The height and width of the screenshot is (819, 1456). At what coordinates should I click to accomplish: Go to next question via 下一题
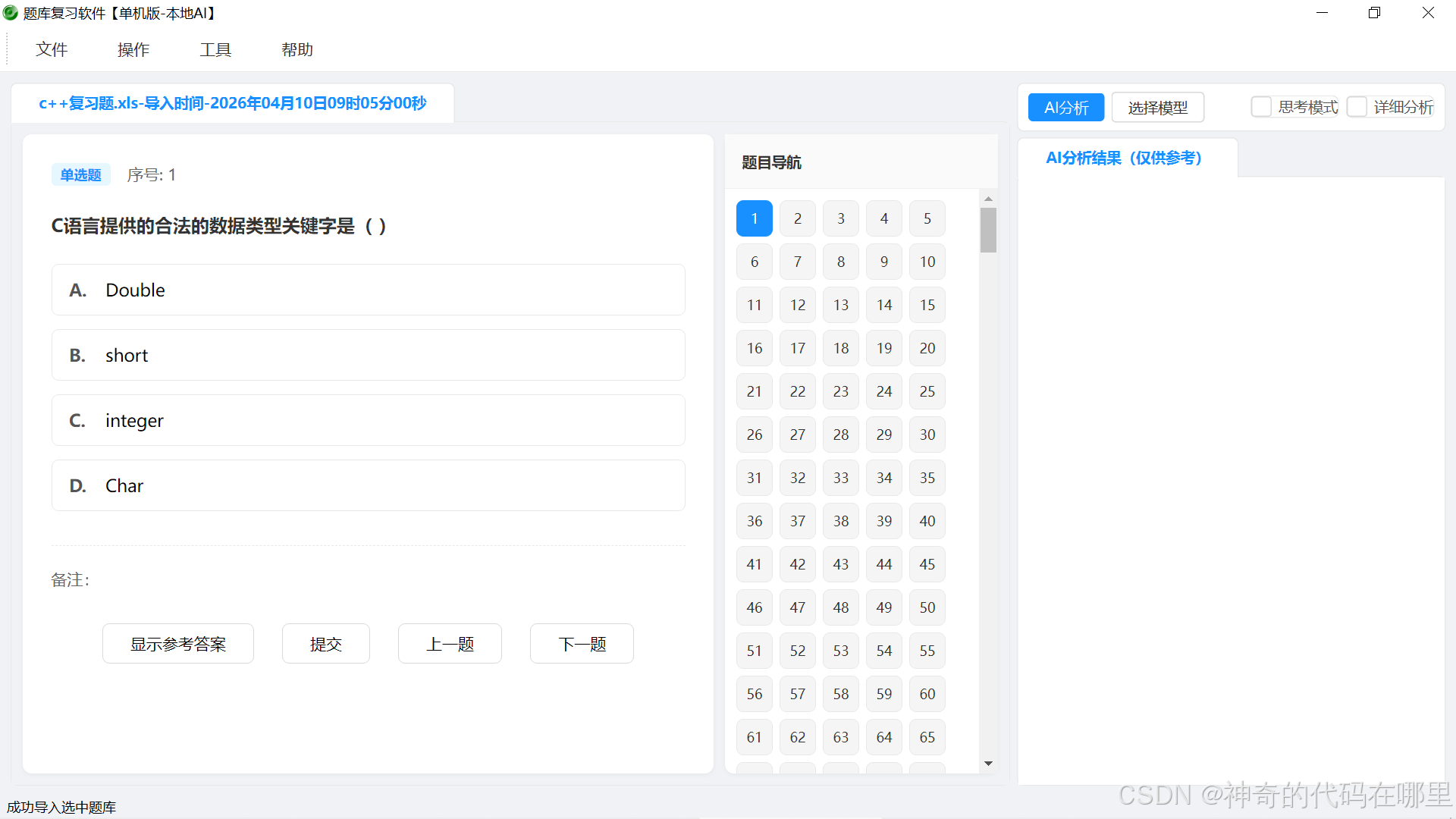pyautogui.click(x=582, y=644)
